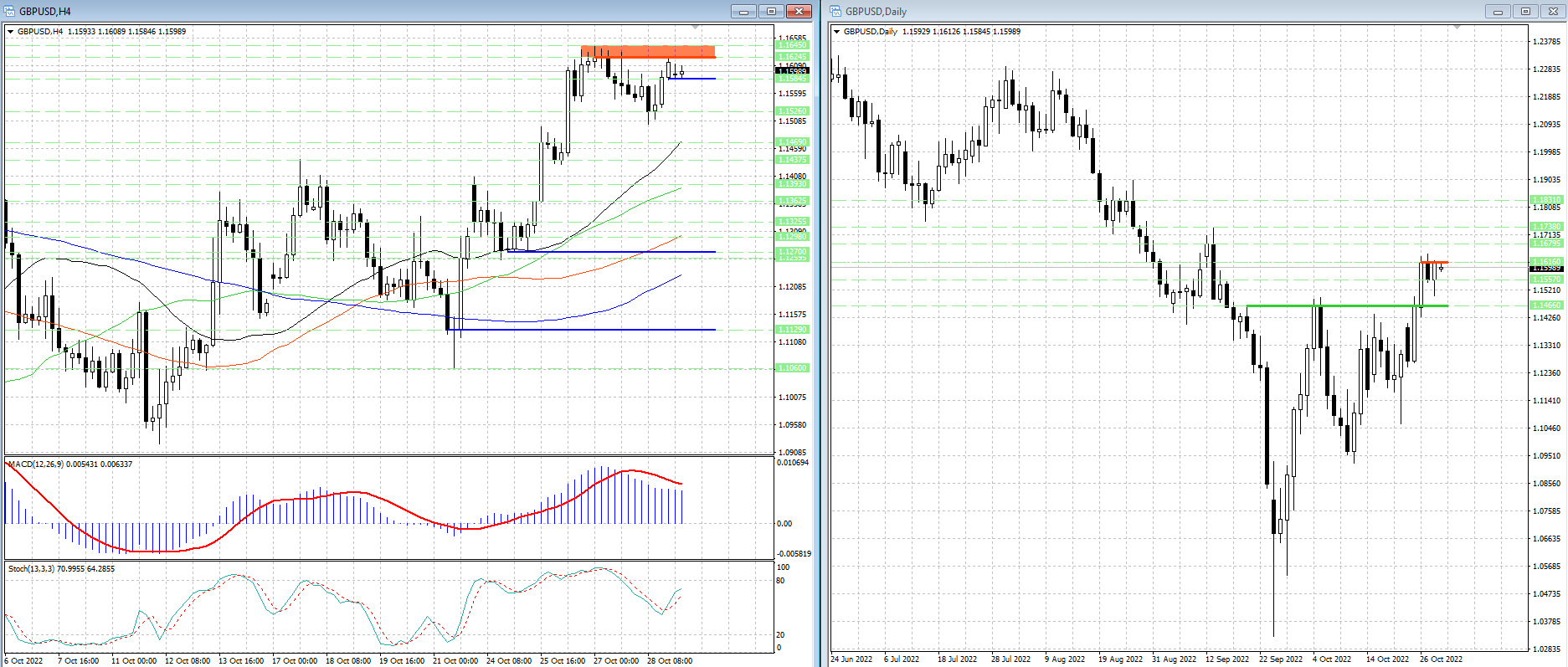The image size is (1568, 667).
Task: Click the Daily chart shift triangle marker
Action: (x=1457, y=28)
